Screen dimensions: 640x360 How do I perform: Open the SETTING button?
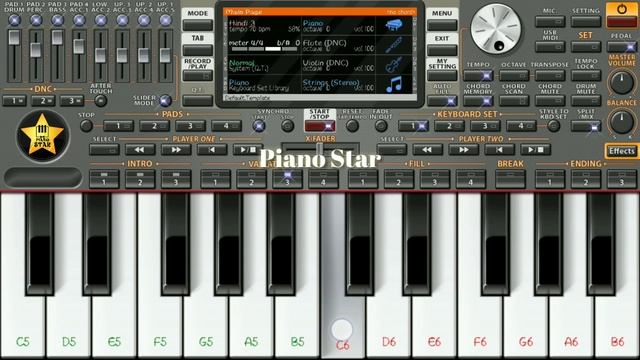(x=586, y=21)
